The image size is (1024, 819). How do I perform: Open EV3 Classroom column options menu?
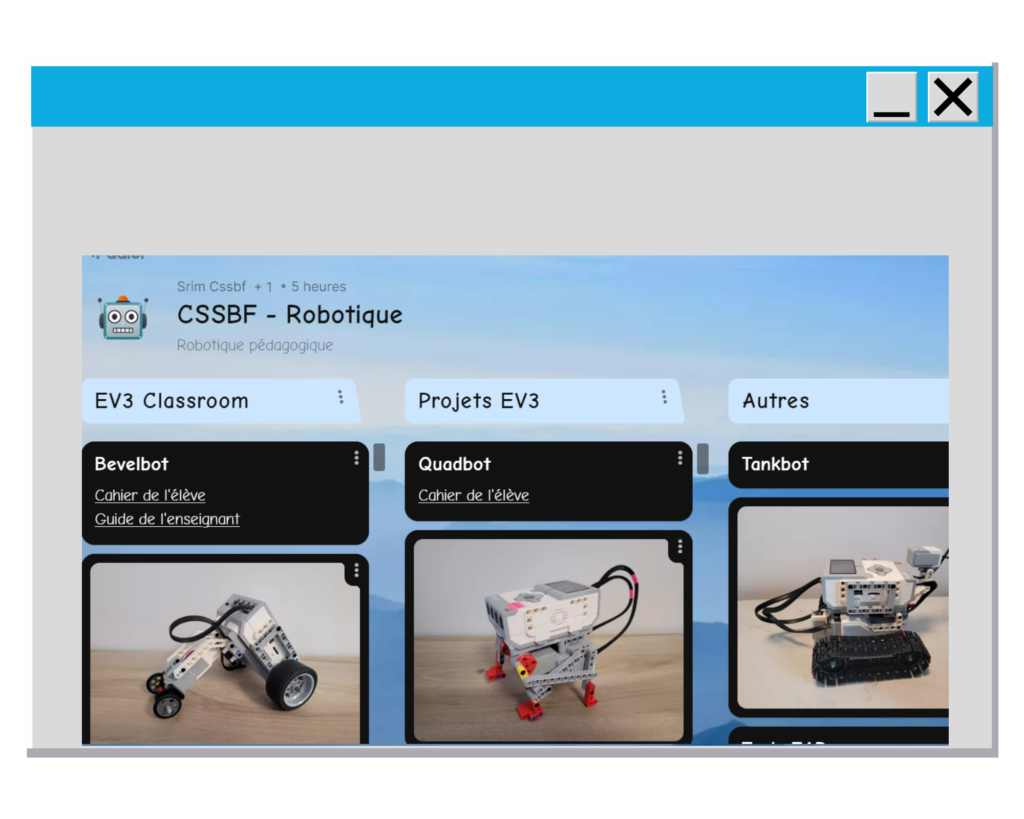(x=340, y=397)
